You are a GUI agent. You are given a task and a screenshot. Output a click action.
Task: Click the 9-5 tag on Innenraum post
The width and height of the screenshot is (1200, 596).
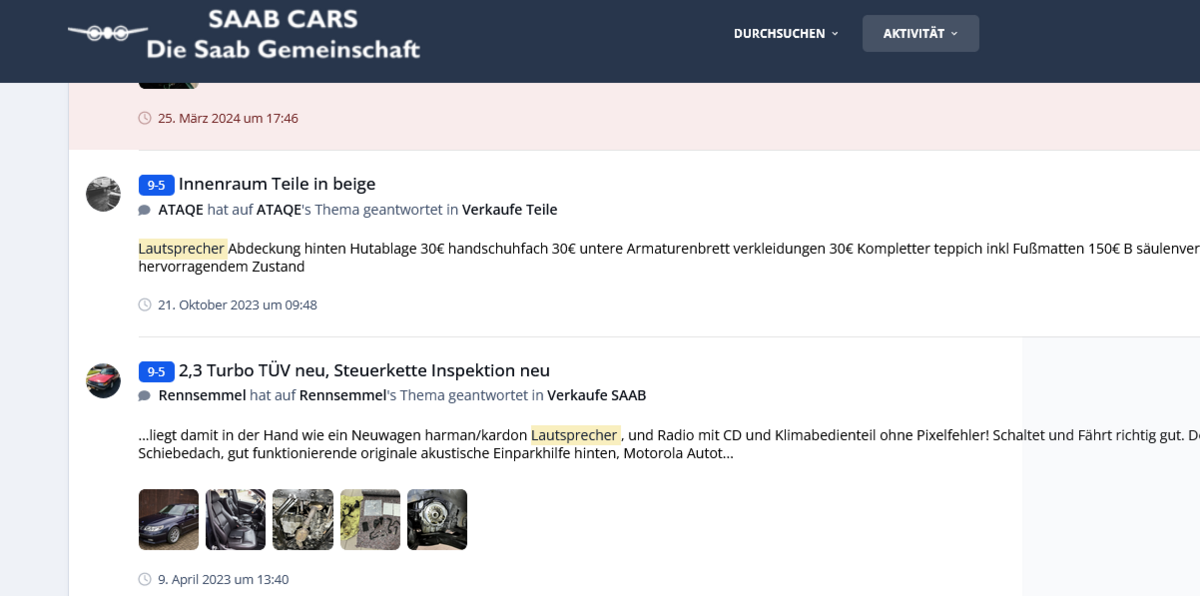pos(156,185)
